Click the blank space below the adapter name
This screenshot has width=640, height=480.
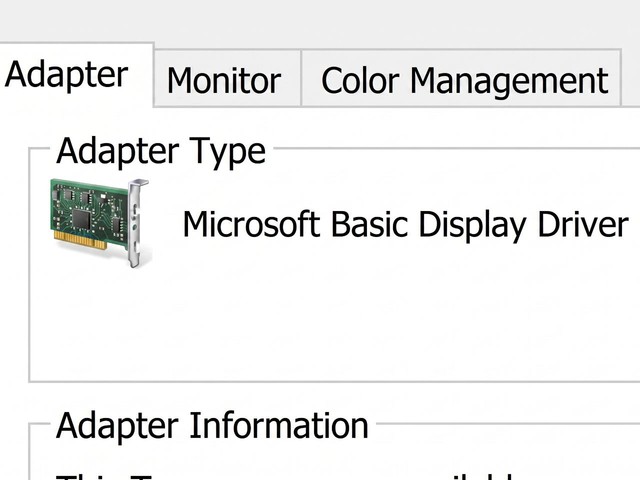404,286
